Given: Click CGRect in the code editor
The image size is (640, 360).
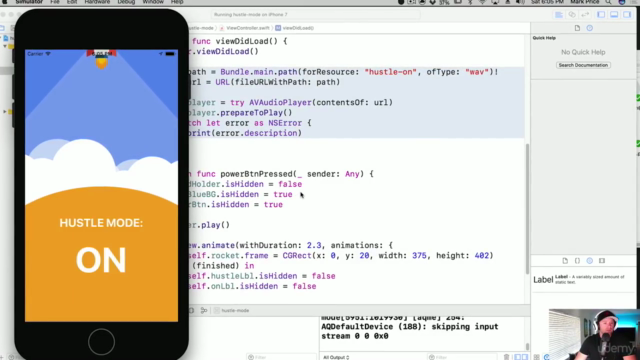Looking at the screenshot, I should (297, 256).
